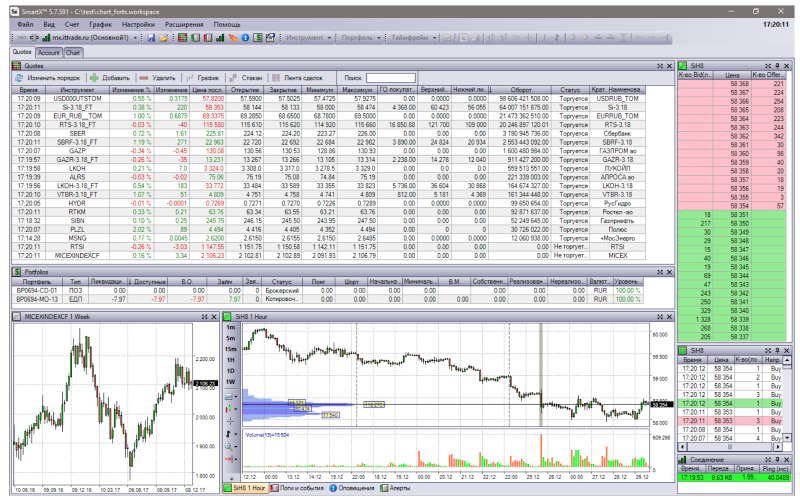The width and height of the screenshot is (800, 500).
Task: Expand the chart type dropdown in chart sidebar
Action: click(x=236, y=396)
